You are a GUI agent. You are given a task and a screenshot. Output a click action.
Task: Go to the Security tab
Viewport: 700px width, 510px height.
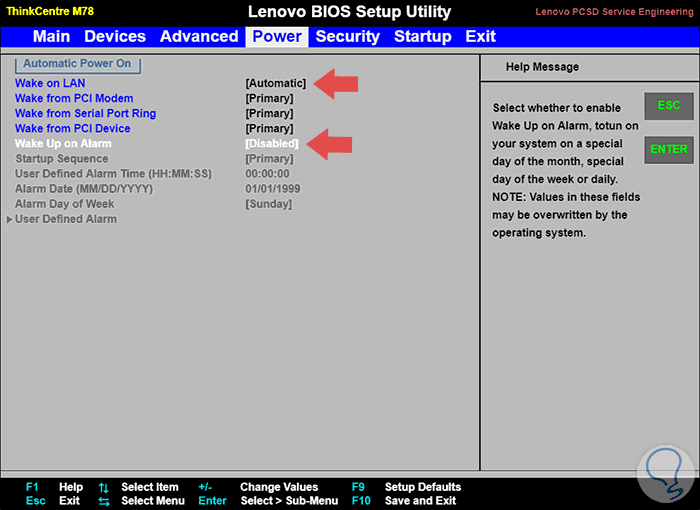(x=347, y=36)
